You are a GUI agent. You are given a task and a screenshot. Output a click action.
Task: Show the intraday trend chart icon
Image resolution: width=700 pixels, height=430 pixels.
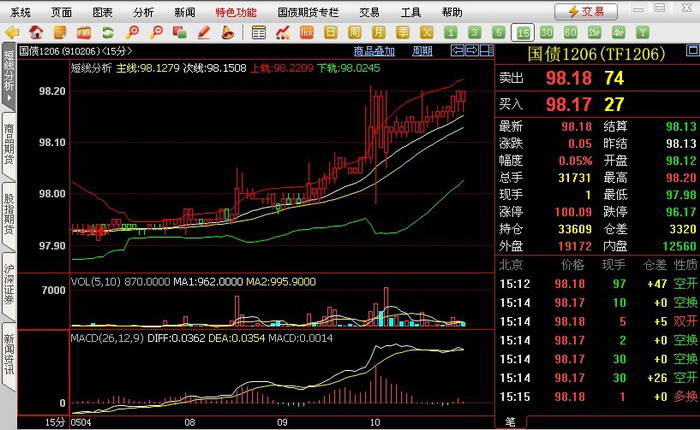283,33
